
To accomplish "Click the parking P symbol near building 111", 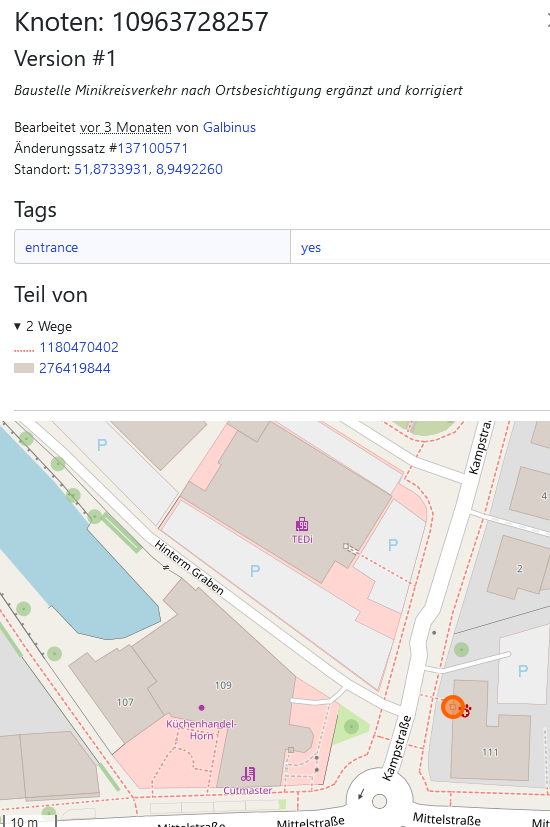I will tap(523, 671).
